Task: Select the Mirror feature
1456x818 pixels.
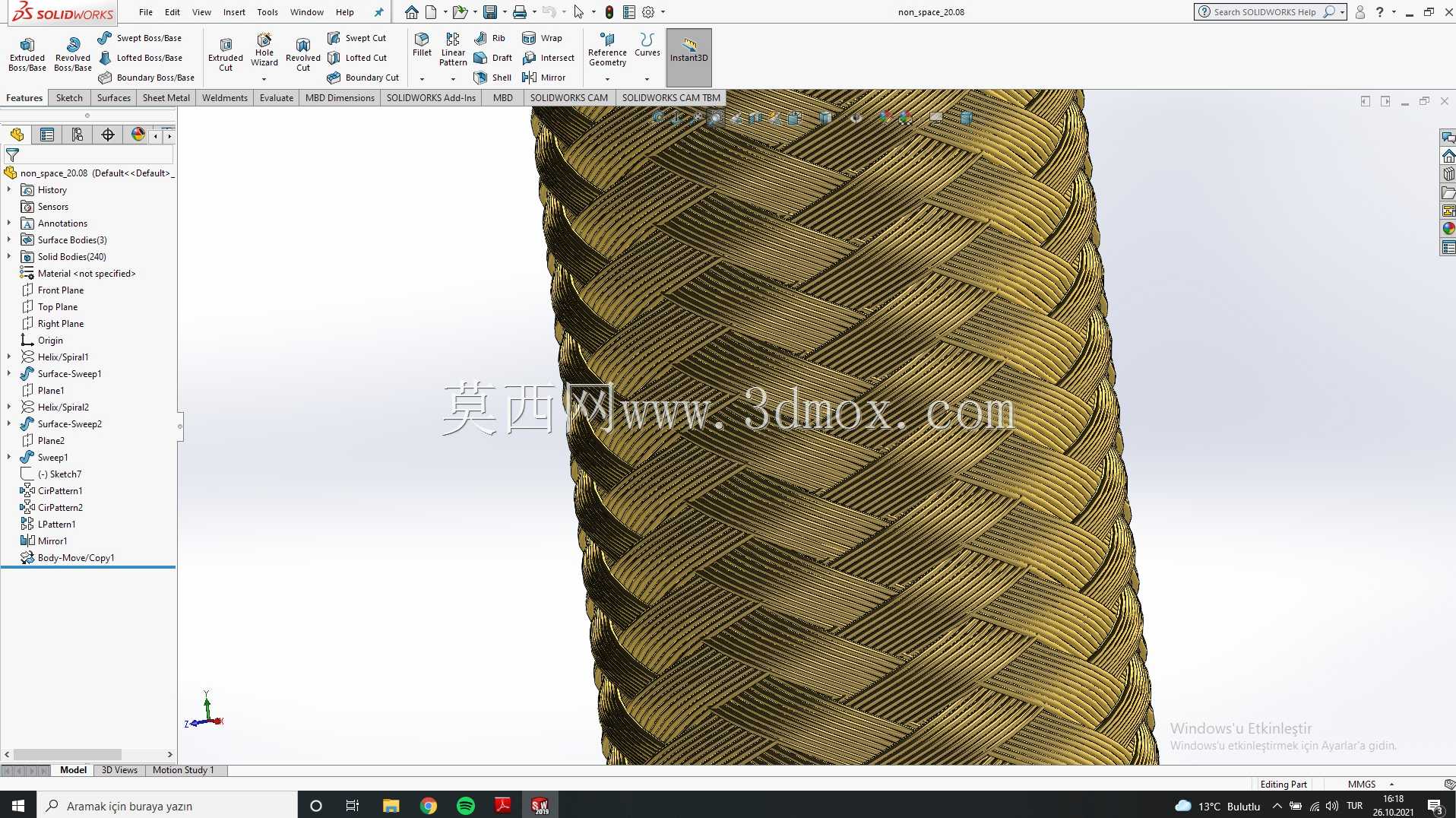Action: click(543, 78)
